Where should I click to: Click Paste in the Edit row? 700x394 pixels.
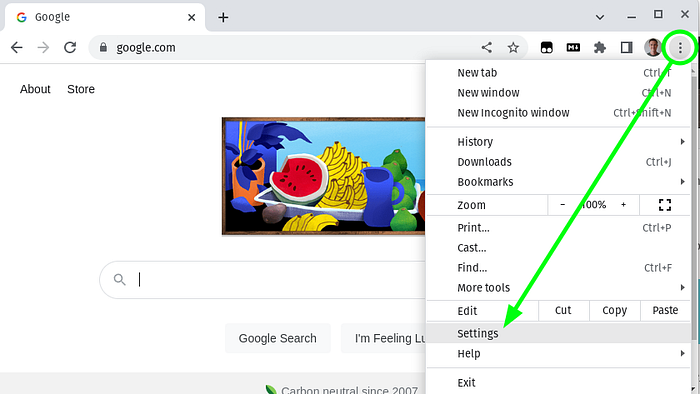(x=665, y=311)
